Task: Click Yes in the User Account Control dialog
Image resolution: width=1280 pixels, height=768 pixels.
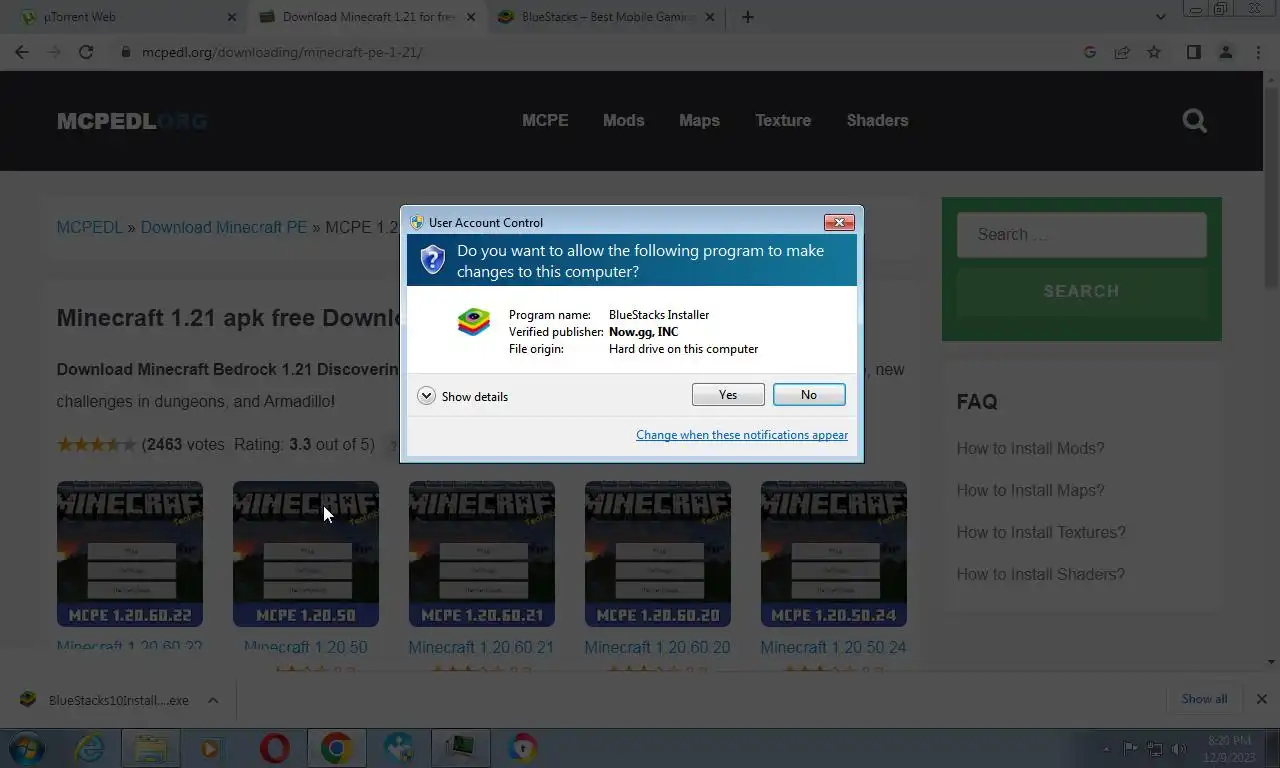Action: (x=728, y=395)
